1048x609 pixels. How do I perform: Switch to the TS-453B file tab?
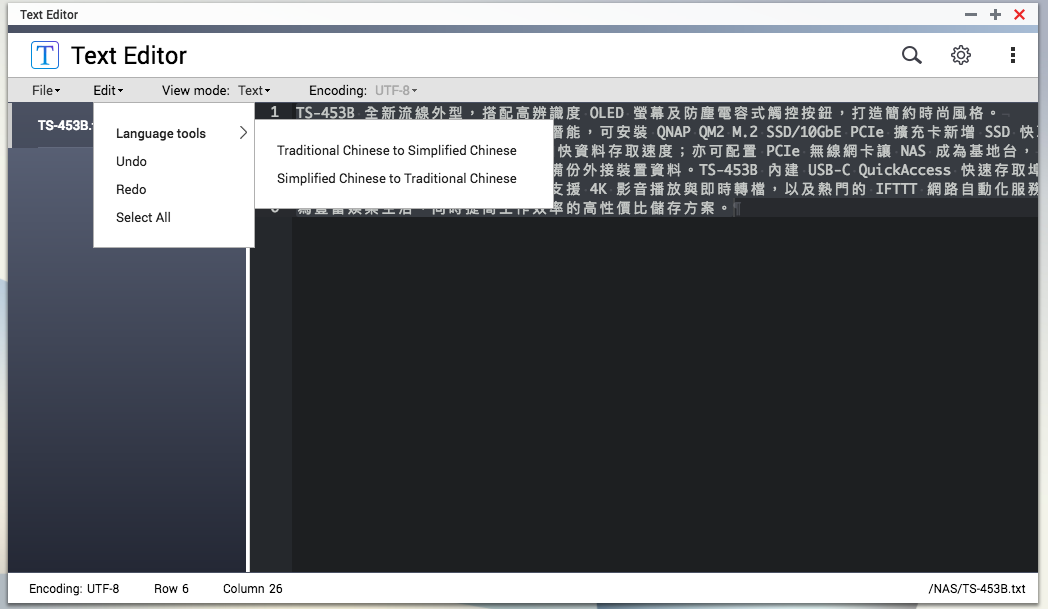[52, 125]
